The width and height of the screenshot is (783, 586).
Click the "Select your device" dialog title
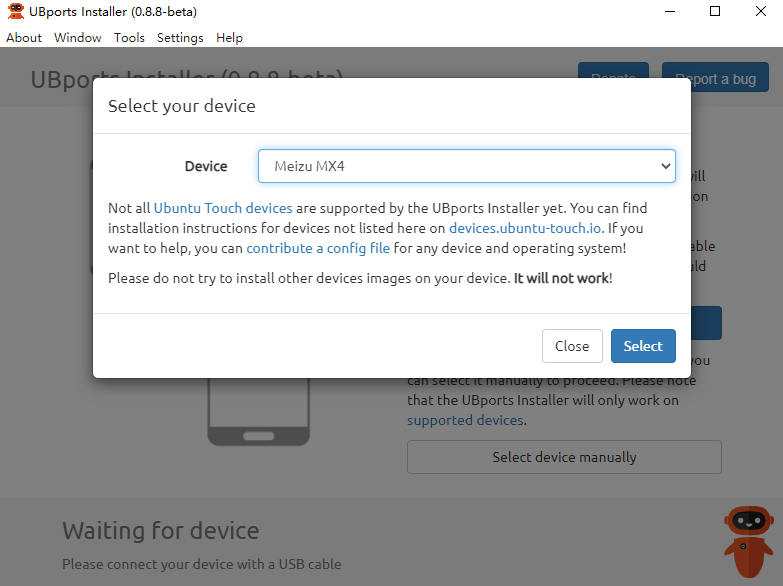pos(182,106)
